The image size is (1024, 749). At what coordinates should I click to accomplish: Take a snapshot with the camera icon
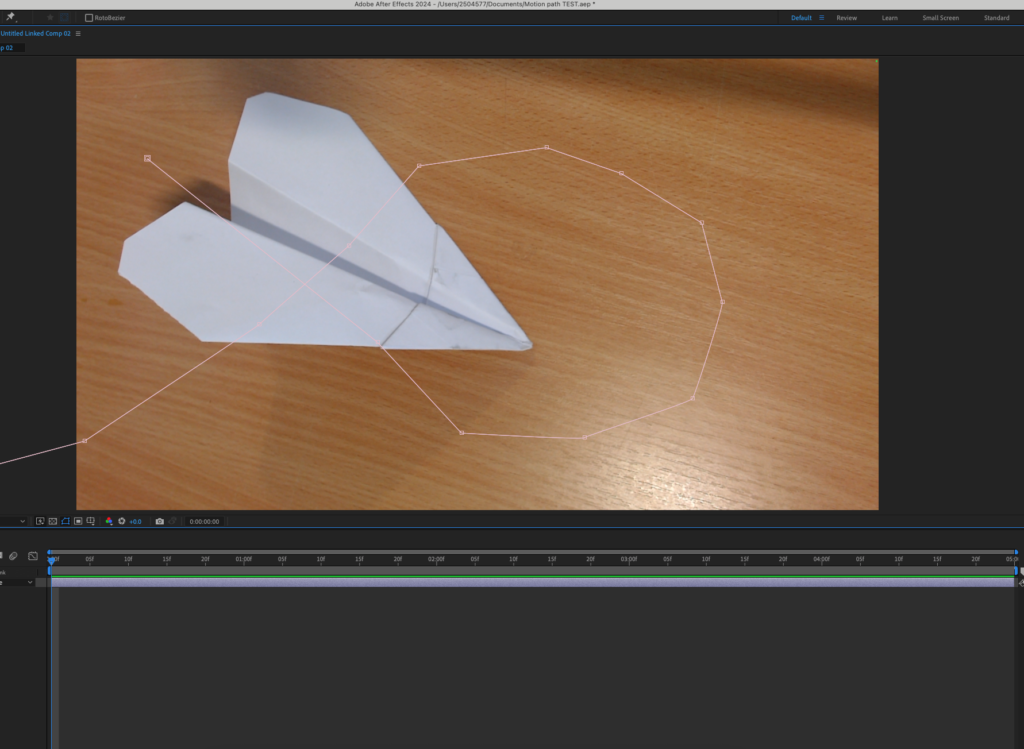(x=159, y=521)
